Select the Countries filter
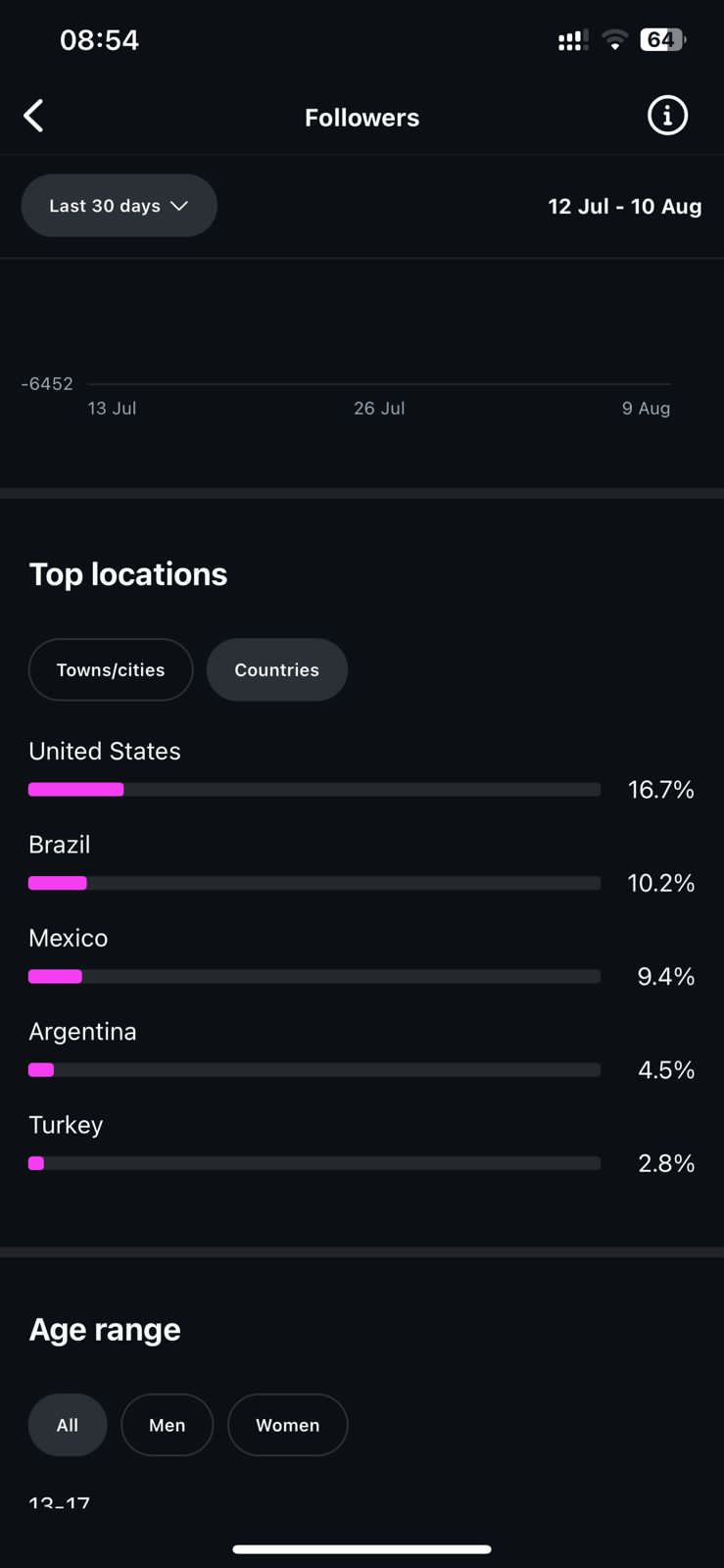Viewport: 724px width, 1568px height. click(x=276, y=670)
